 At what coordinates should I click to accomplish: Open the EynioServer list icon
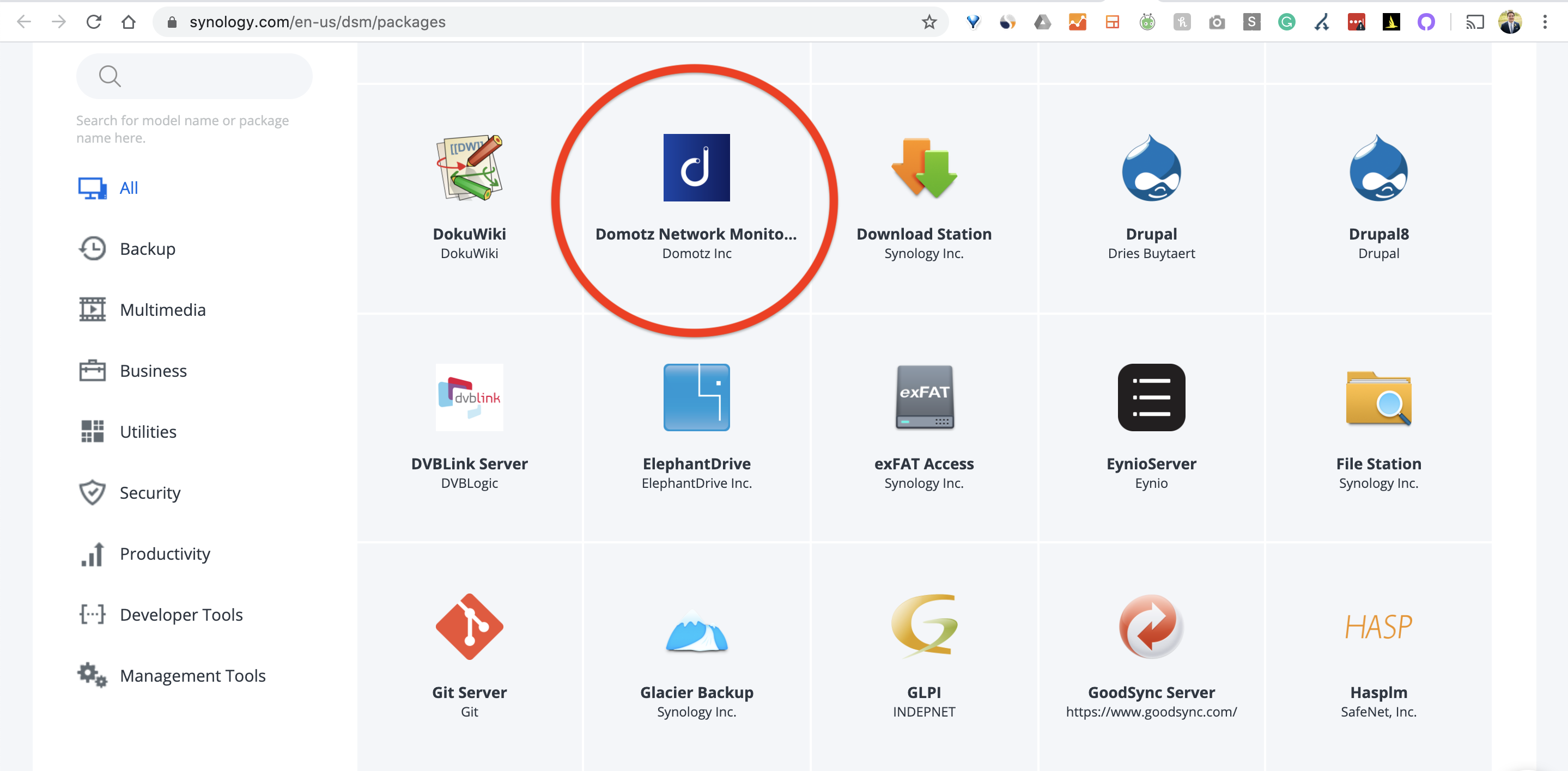pyautogui.click(x=1151, y=397)
